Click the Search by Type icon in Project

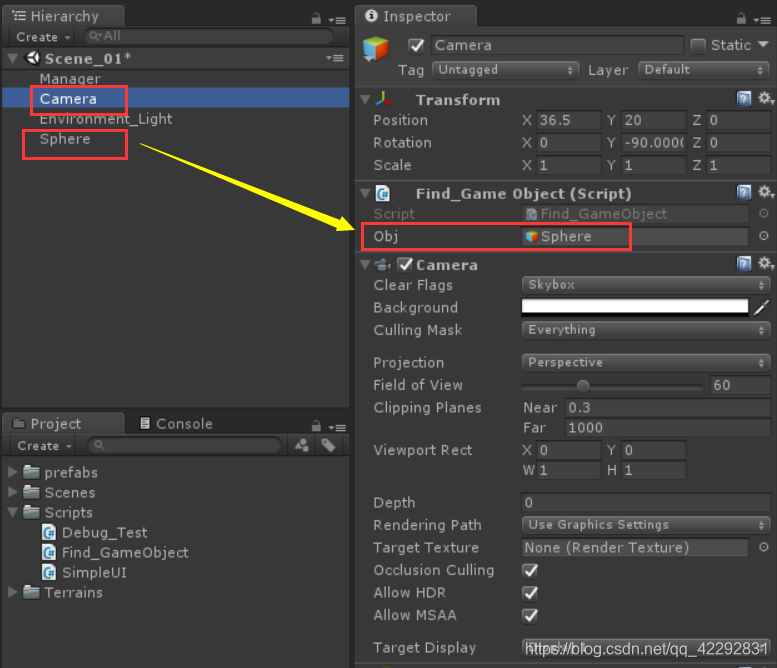coord(301,445)
